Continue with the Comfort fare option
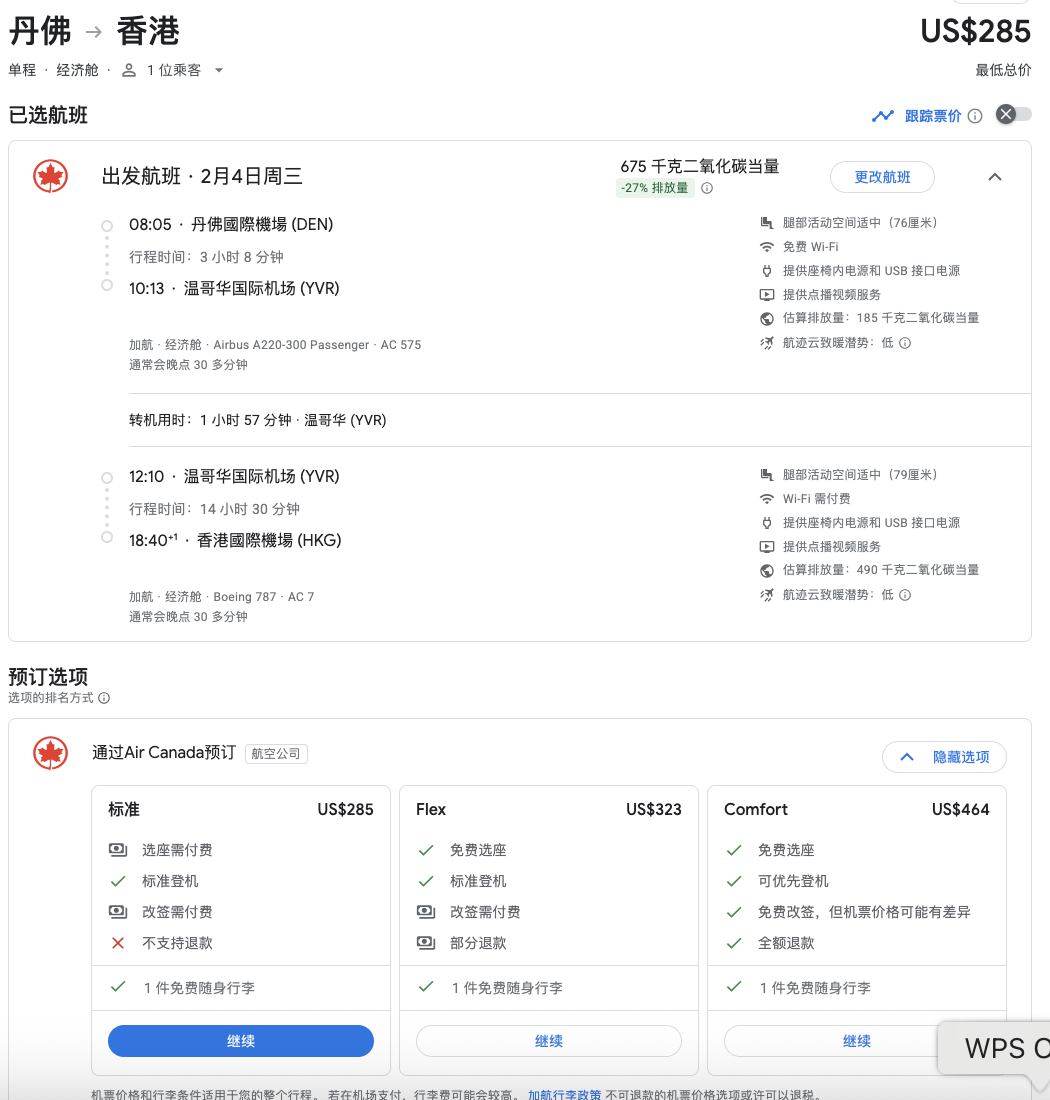This screenshot has height=1100, width=1050. pos(856,1041)
